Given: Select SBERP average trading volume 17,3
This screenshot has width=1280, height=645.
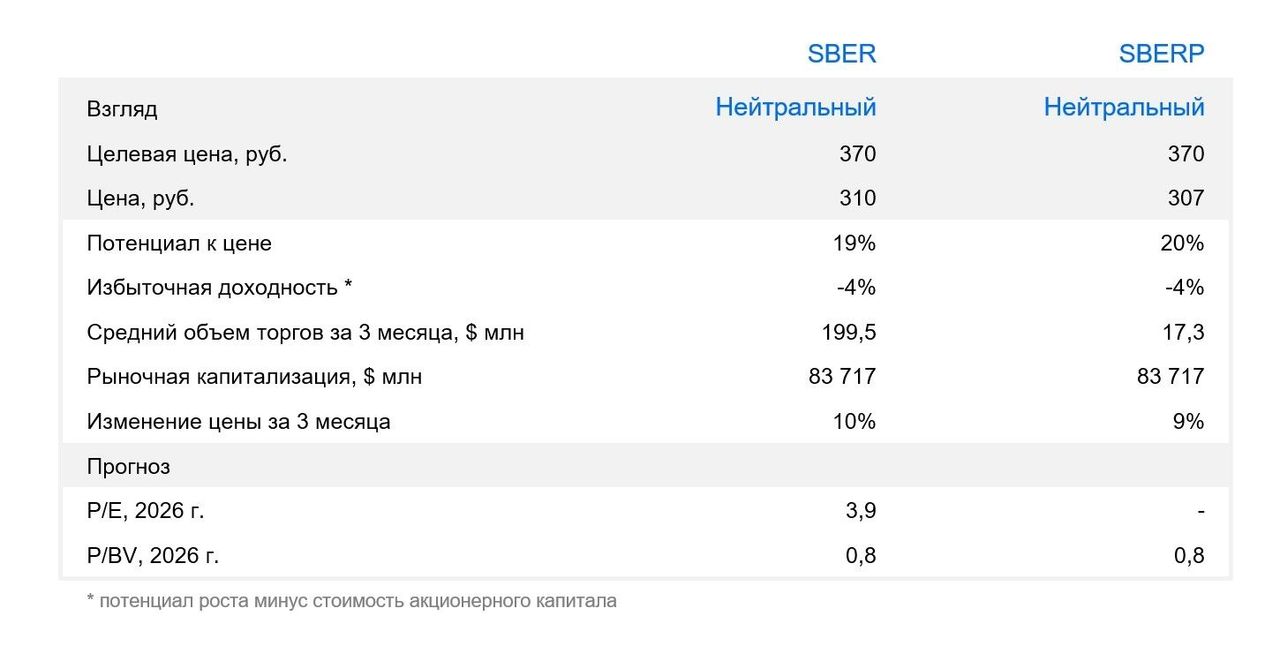Looking at the screenshot, I should pos(1185,332).
